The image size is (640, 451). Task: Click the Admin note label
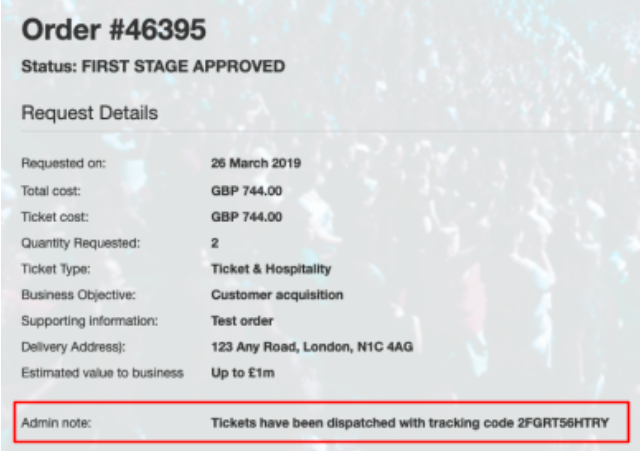56,423
